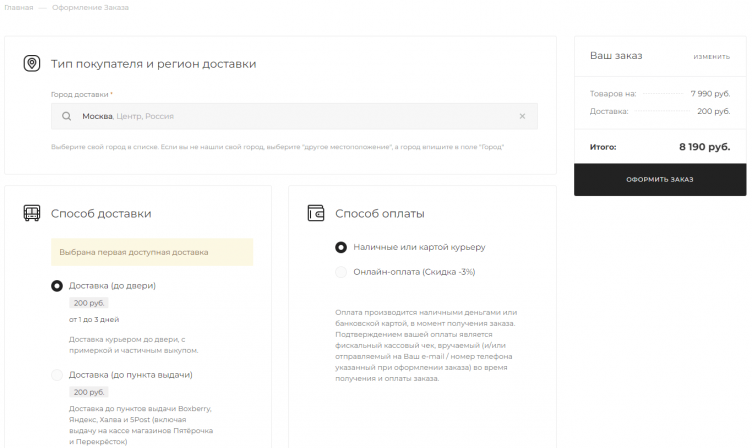Select Доставка (до двери) radio option
The width and height of the screenshot is (752, 448).
(57, 286)
